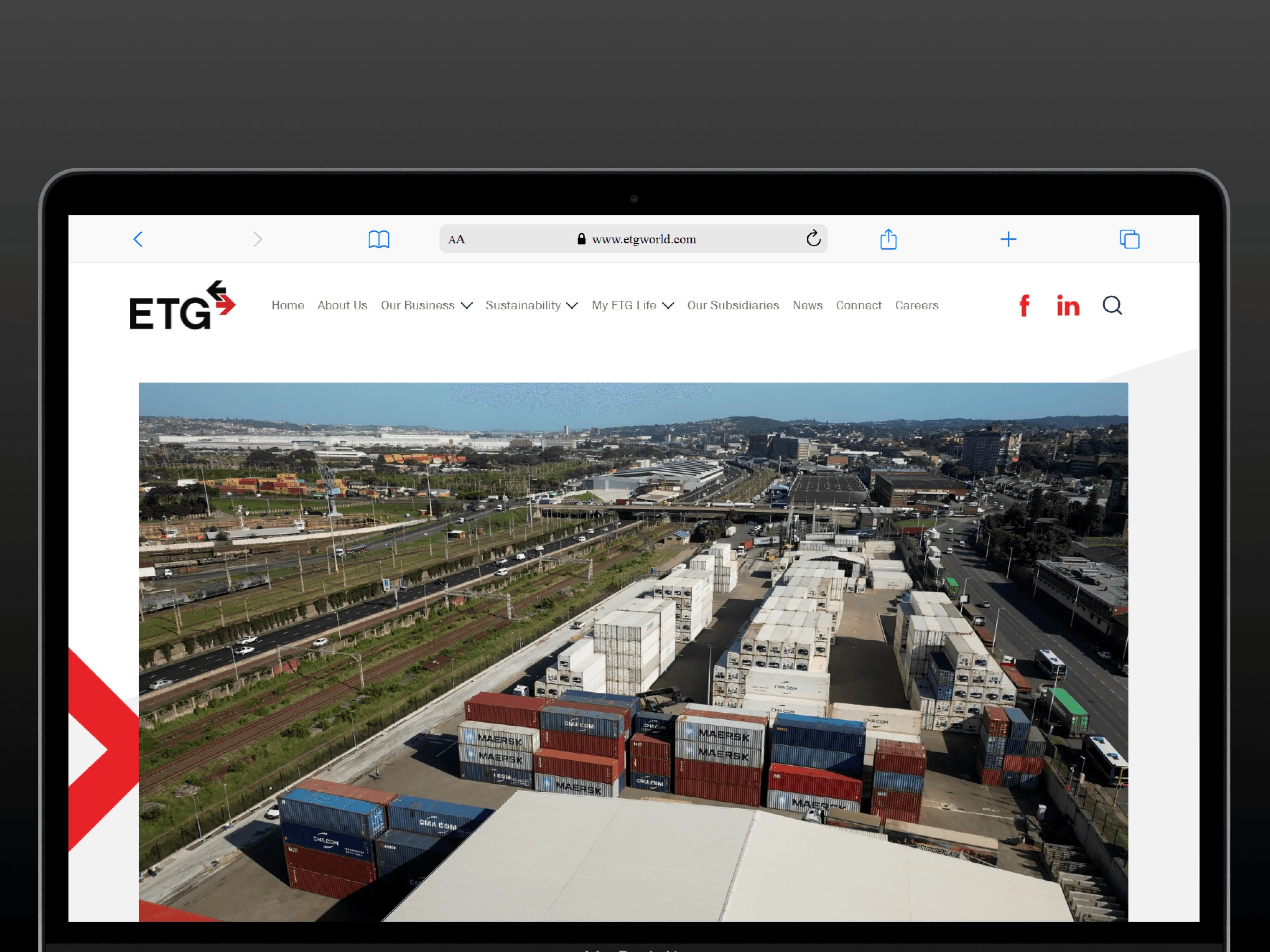Image resolution: width=1270 pixels, height=952 pixels.
Task: Visit the Careers page link
Action: point(916,305)
